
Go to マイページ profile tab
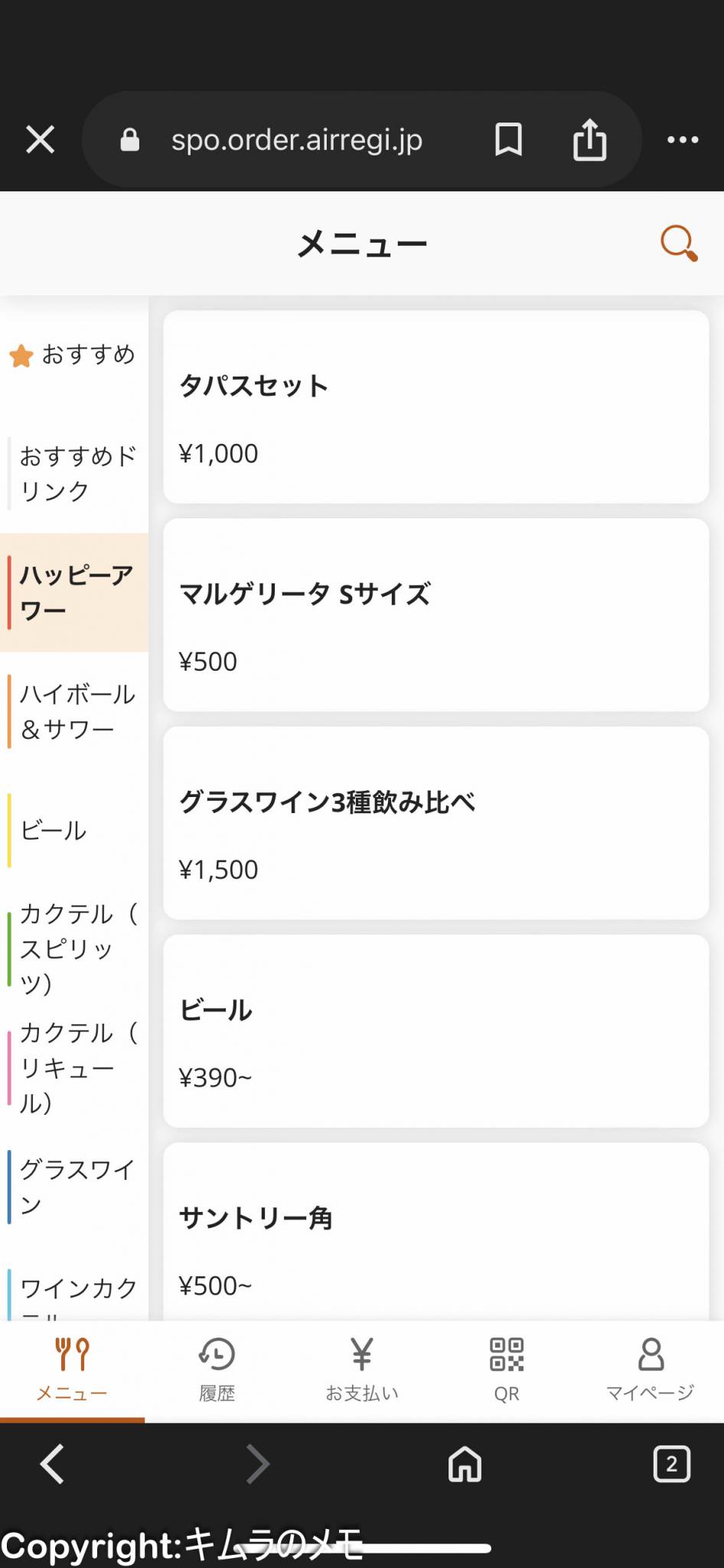tap(651, 1368)
